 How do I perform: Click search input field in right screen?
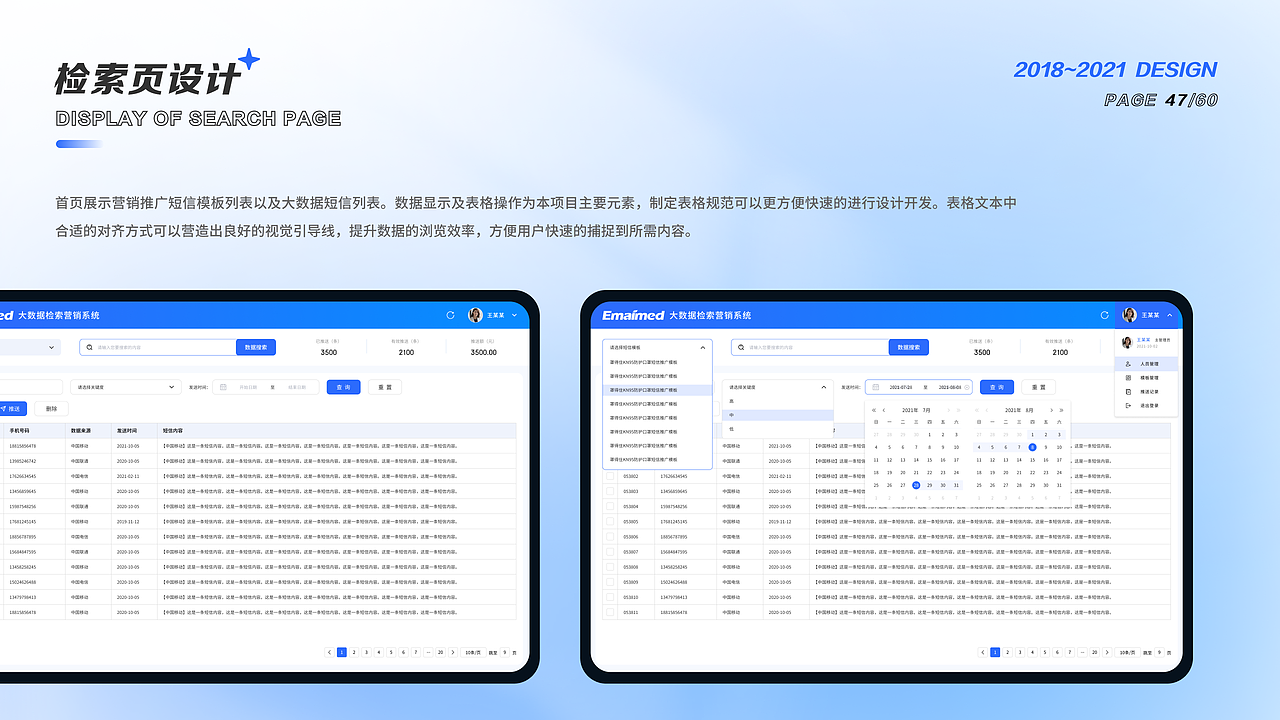(x=810, y=347)
